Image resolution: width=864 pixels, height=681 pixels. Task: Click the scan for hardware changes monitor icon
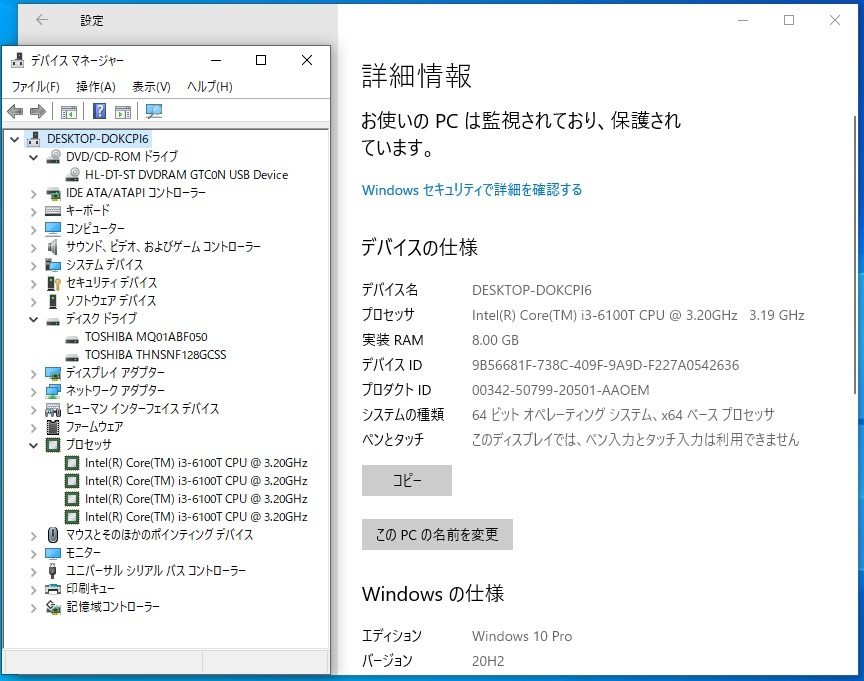point(154,111)
